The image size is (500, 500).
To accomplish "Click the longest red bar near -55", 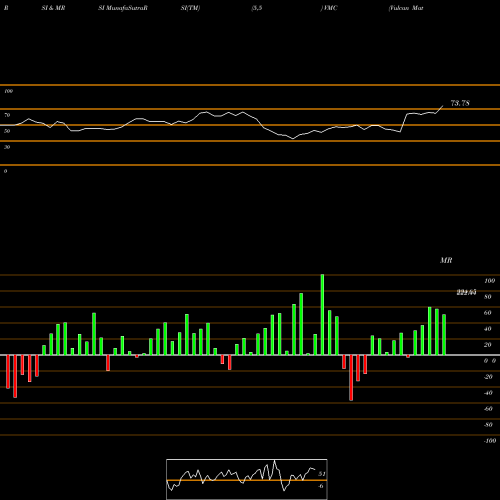I will click(x=351, y=378).
